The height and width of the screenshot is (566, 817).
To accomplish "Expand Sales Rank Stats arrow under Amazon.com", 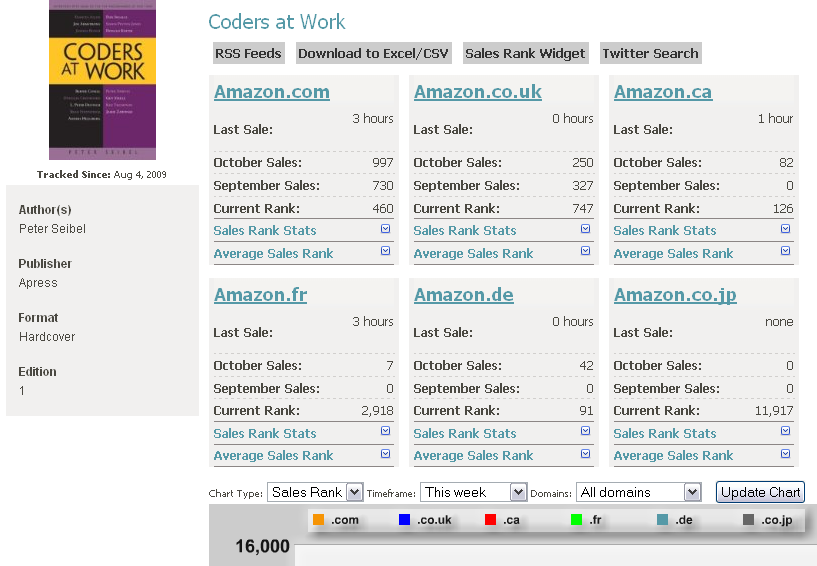I will (386, 229).
